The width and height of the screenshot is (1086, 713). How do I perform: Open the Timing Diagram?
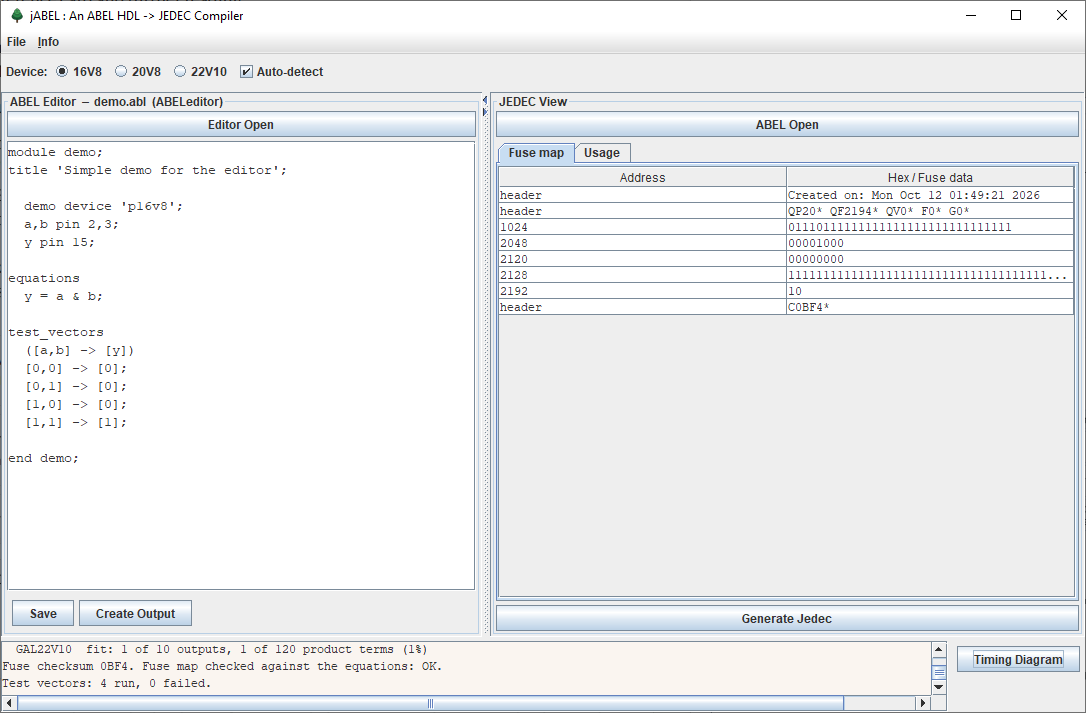(1018, 660)
